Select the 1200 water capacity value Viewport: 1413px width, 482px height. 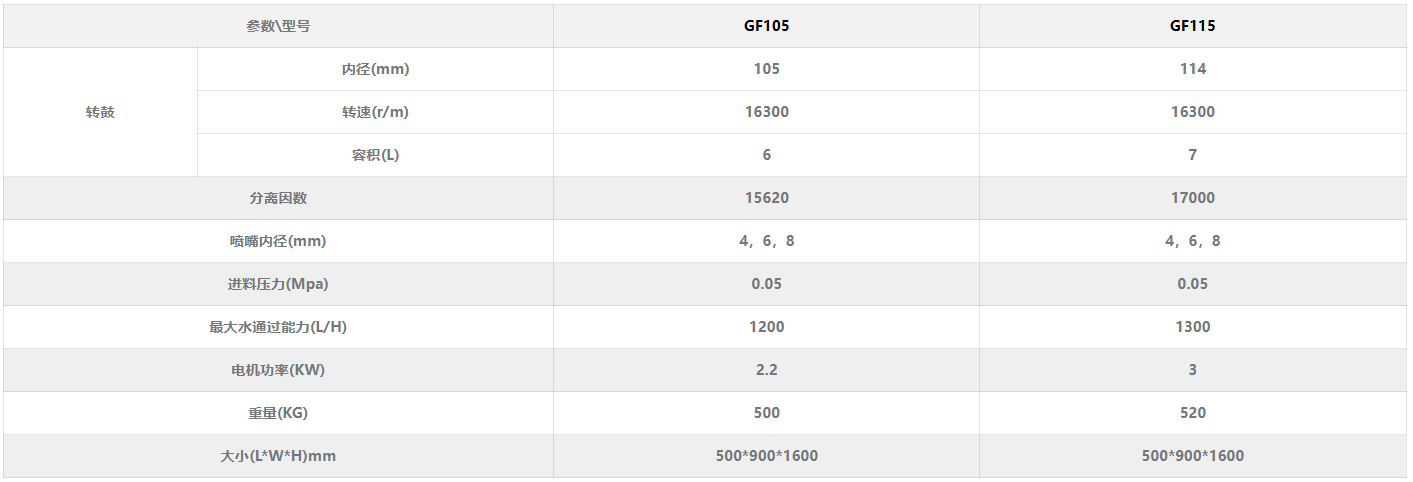pos(766,327)
